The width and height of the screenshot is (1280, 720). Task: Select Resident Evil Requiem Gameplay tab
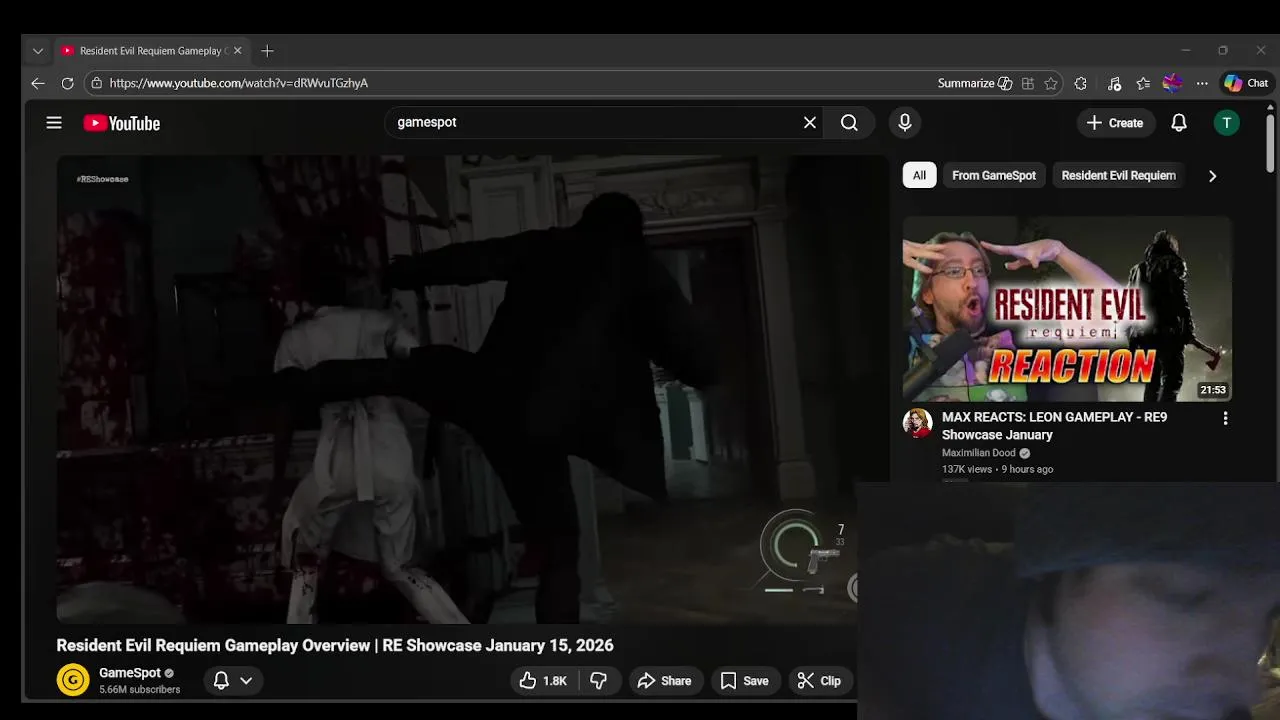[150, 51]
